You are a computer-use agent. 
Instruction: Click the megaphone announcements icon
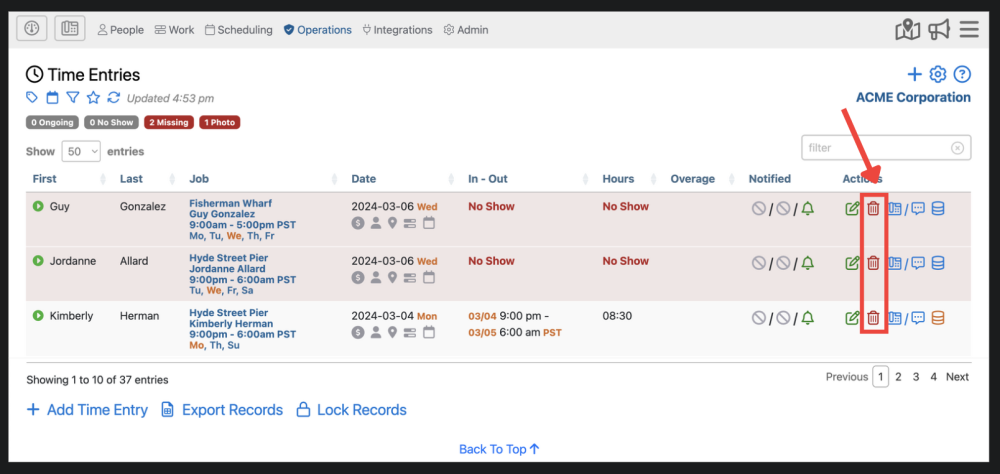937,30
